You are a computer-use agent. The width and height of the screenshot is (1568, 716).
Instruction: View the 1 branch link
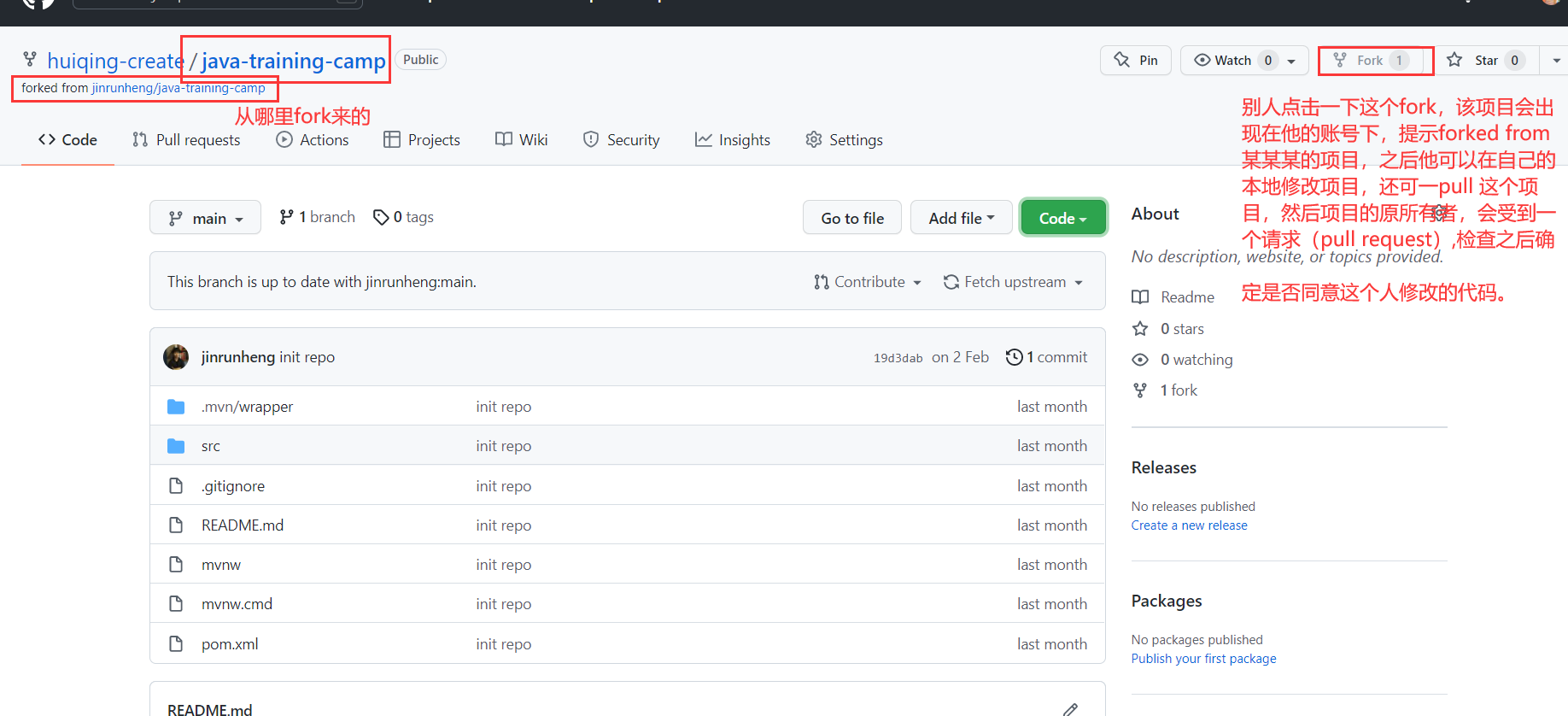tap(317, 218)
